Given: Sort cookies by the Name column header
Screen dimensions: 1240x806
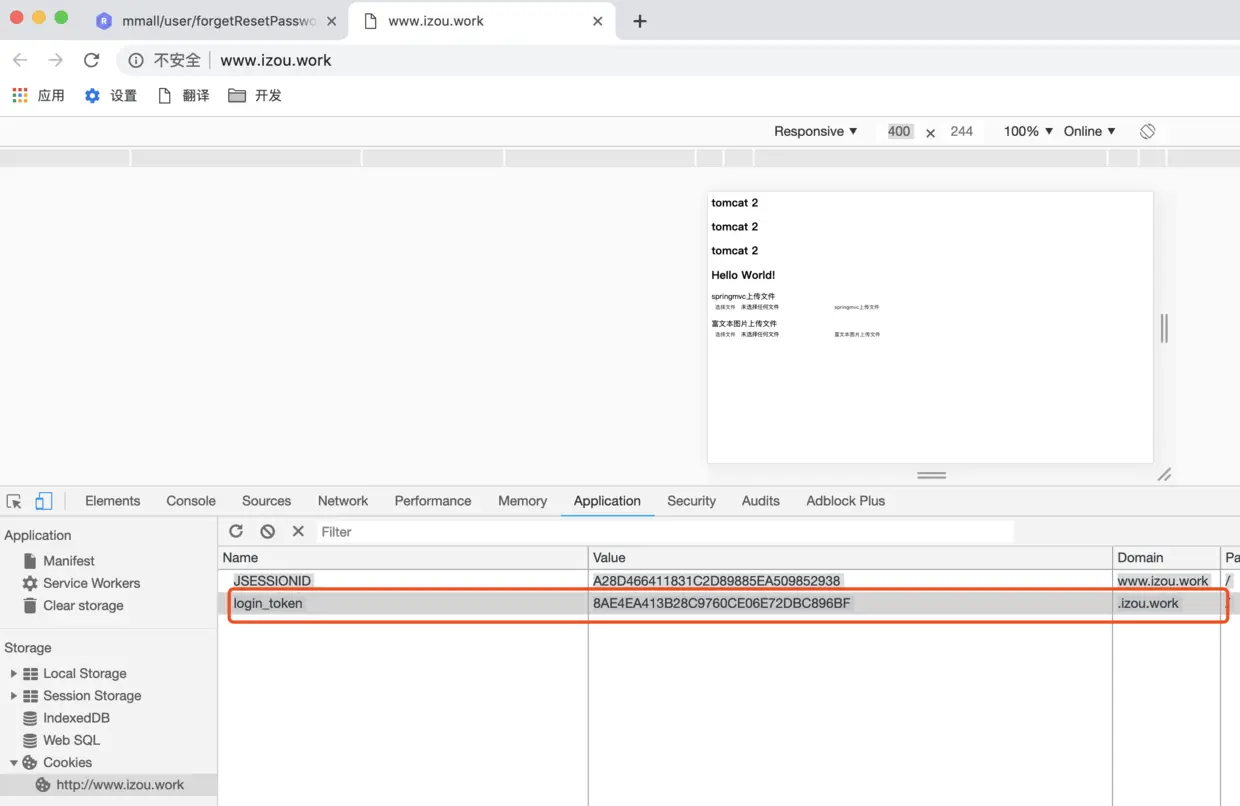Looking at the screenshot, I should (x=403, y=557).
